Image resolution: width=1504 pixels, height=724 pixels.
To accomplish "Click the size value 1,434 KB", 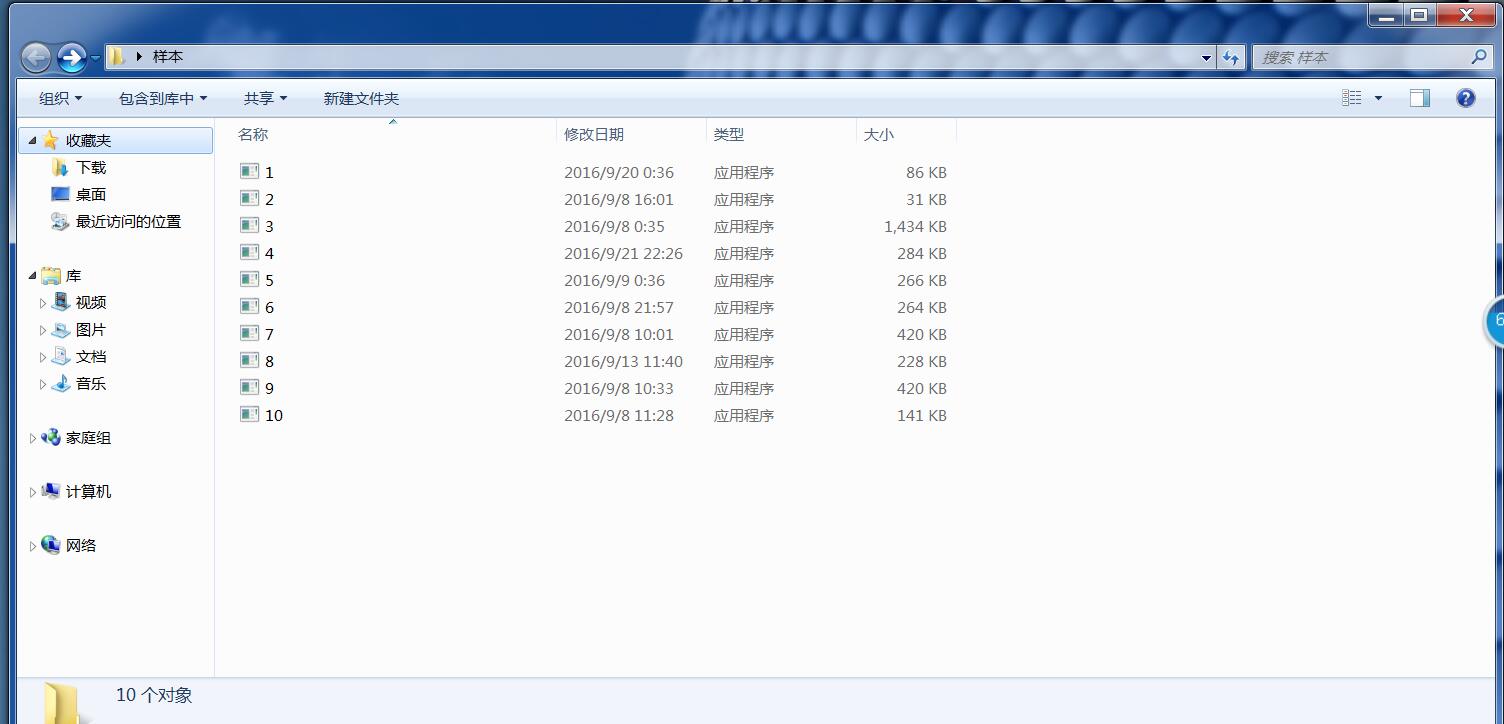I will (x=915, y=227).
